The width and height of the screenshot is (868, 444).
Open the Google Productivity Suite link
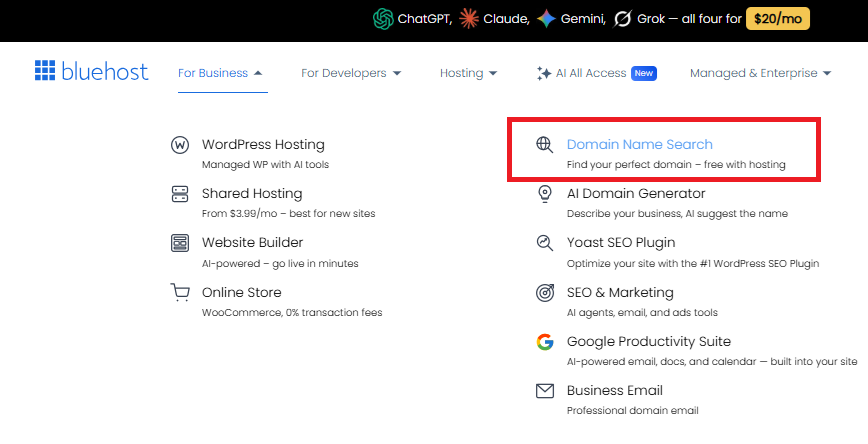click(649, 342)
